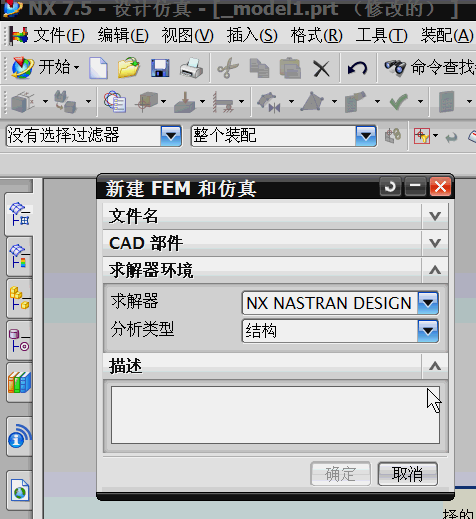This screenshot has width=476, height=519.
Task: Delete with the X icon in toolbar
Action: (x=321, y=69)
